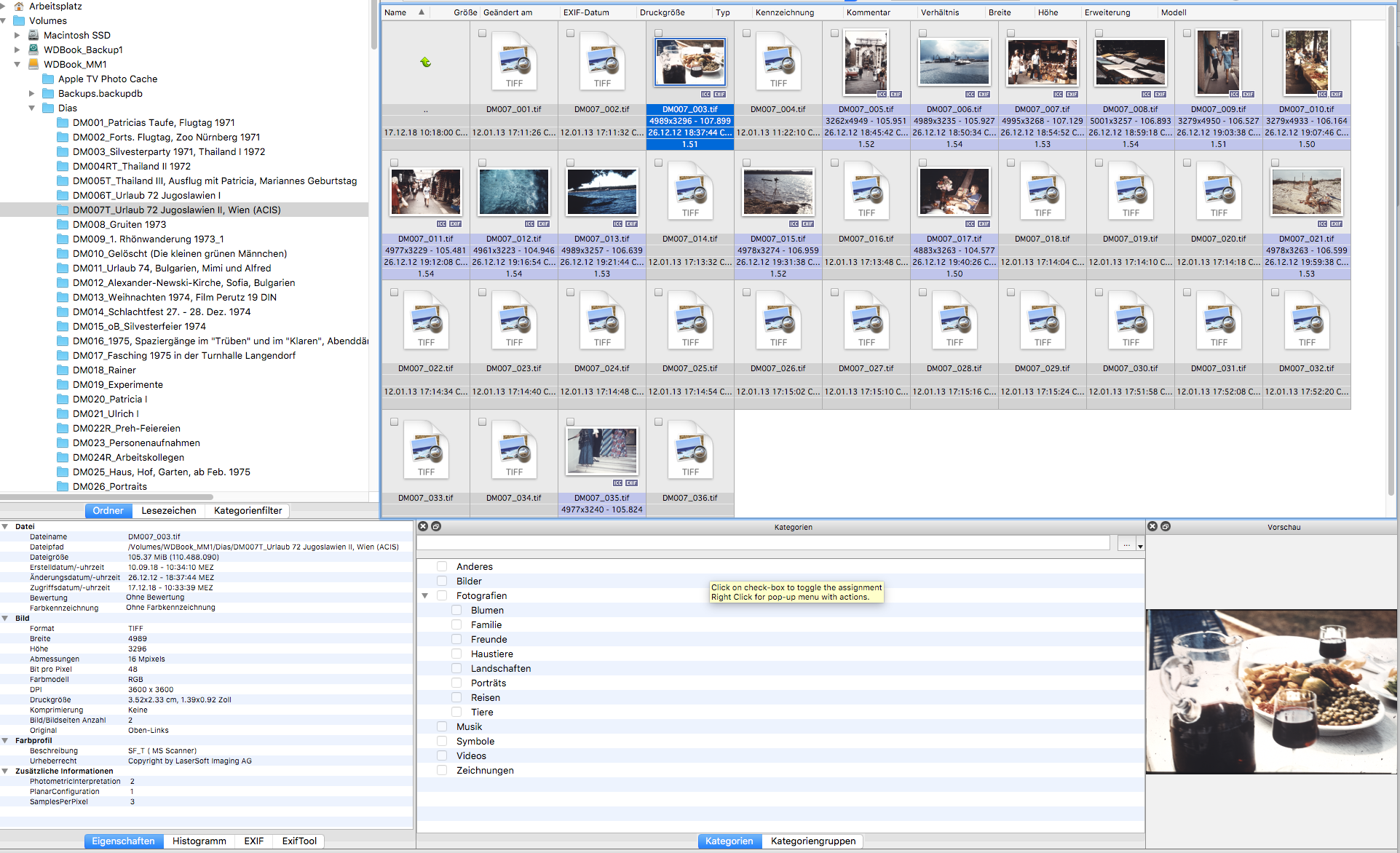Click the float icon of Vorschau panel
The height and width of the screenshot is (853, 1400).
1166,526
